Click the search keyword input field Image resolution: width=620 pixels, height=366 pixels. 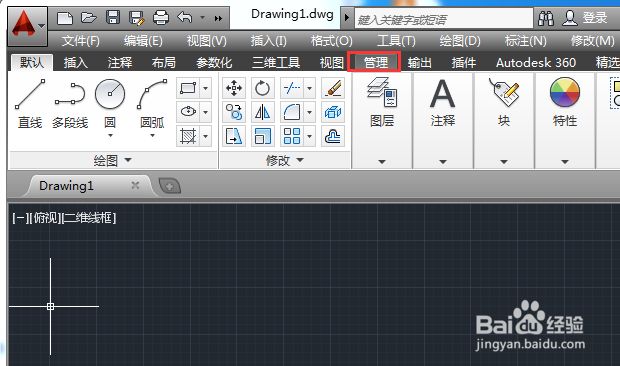click(x=444, y=19)
